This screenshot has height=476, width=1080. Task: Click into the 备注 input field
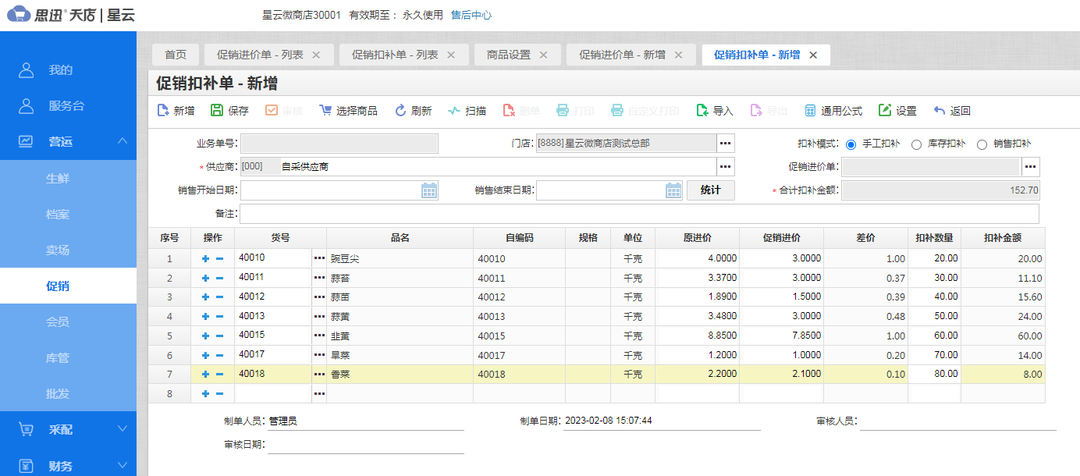coord(638,214)
